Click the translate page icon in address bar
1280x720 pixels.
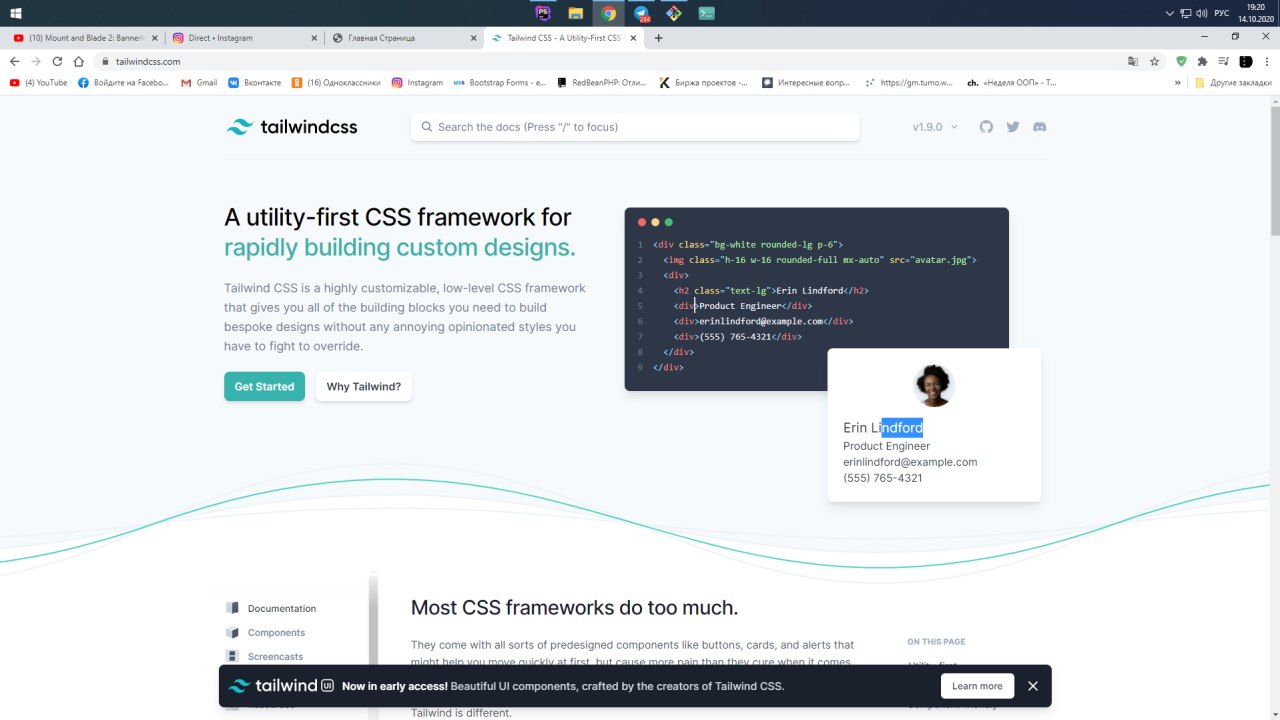coord(1133,61)
